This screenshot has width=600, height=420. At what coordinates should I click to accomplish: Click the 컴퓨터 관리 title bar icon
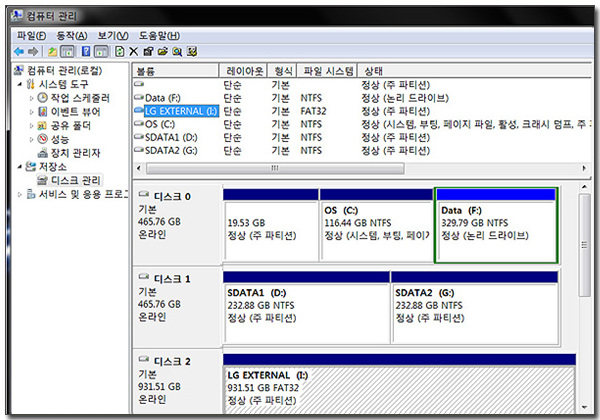tap(17, 15)
